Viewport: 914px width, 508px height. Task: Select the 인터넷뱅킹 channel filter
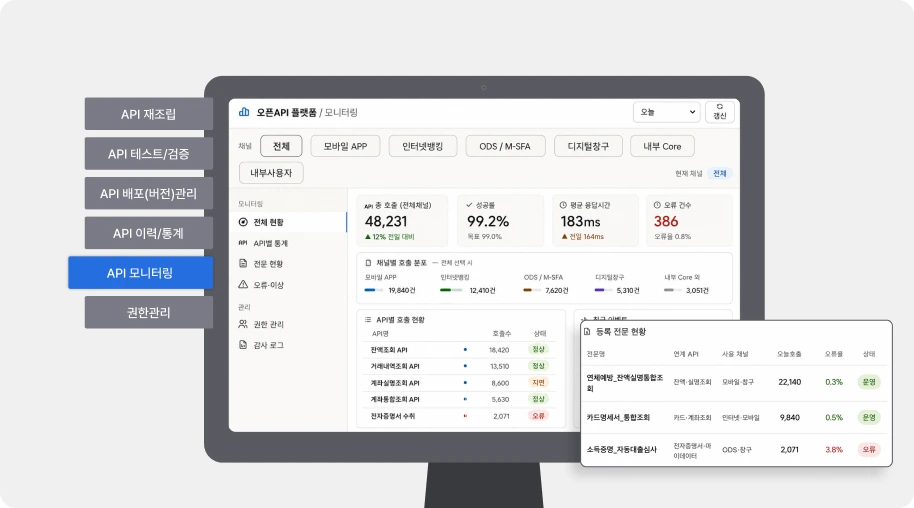pyautogui.click(x=423, y=146)
